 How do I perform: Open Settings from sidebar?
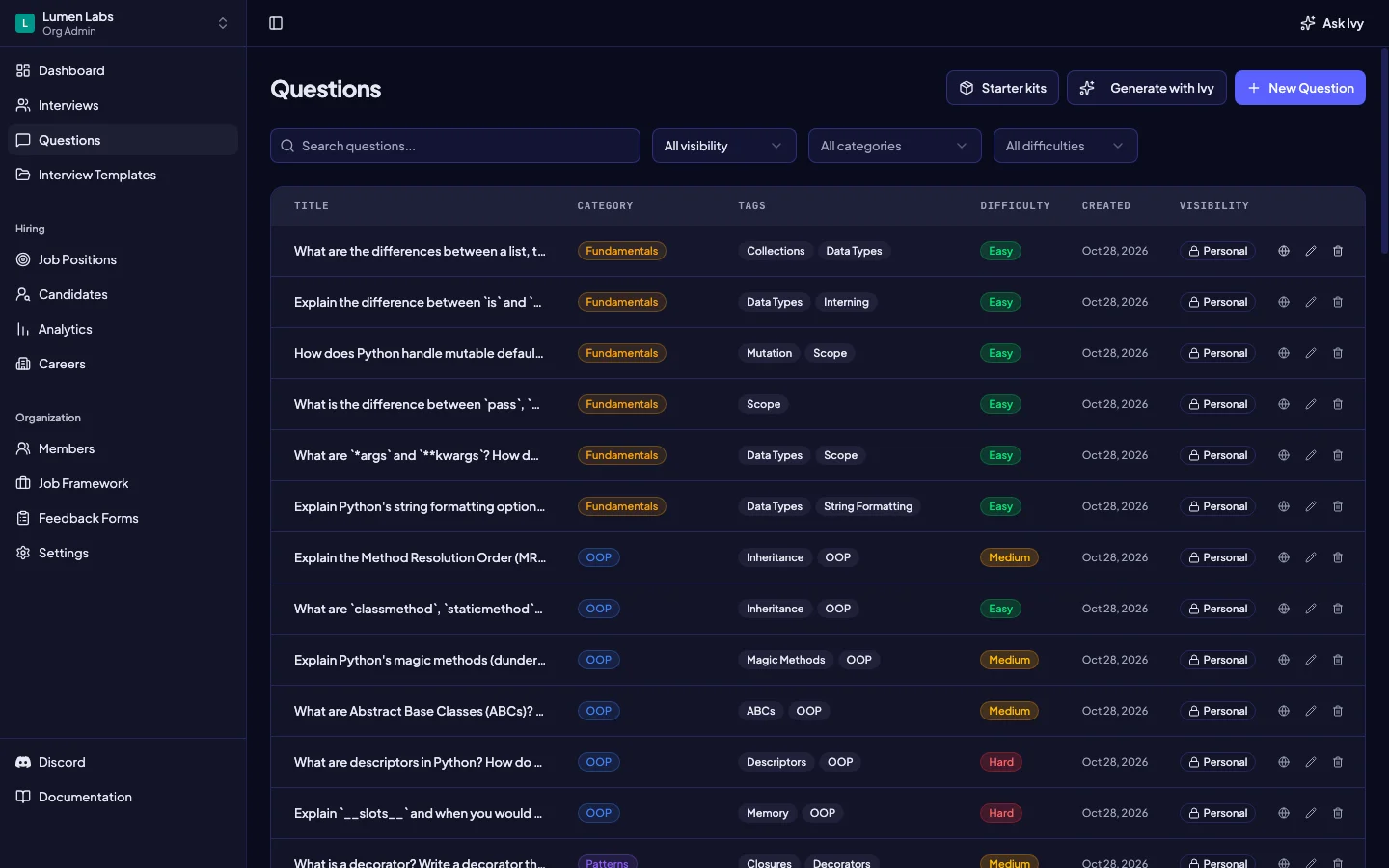pos(123,553)
